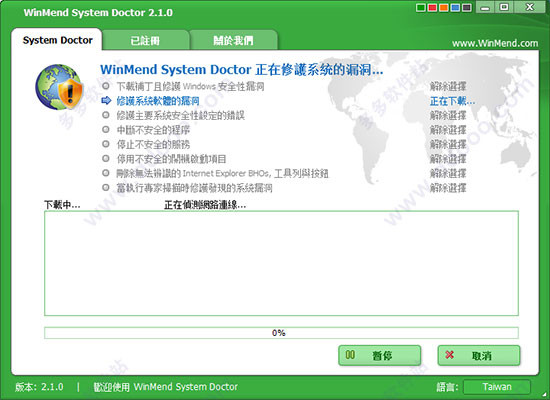Apply the dark gray theme swatch
The width and height of the screenshot is (550, 400).
[467, 7]
